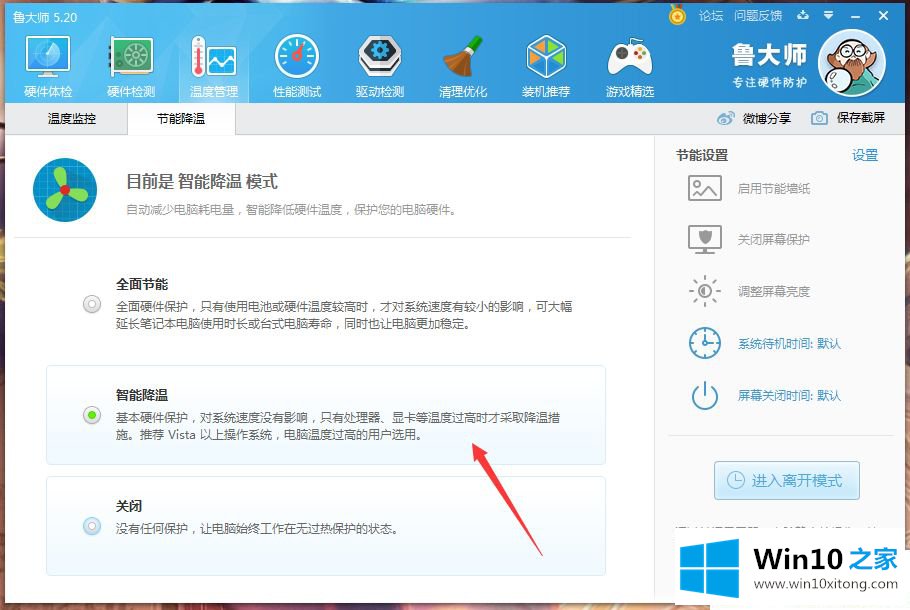Click the 保存截屏 text link
The image size is (910, 610).
pos(861,118)
